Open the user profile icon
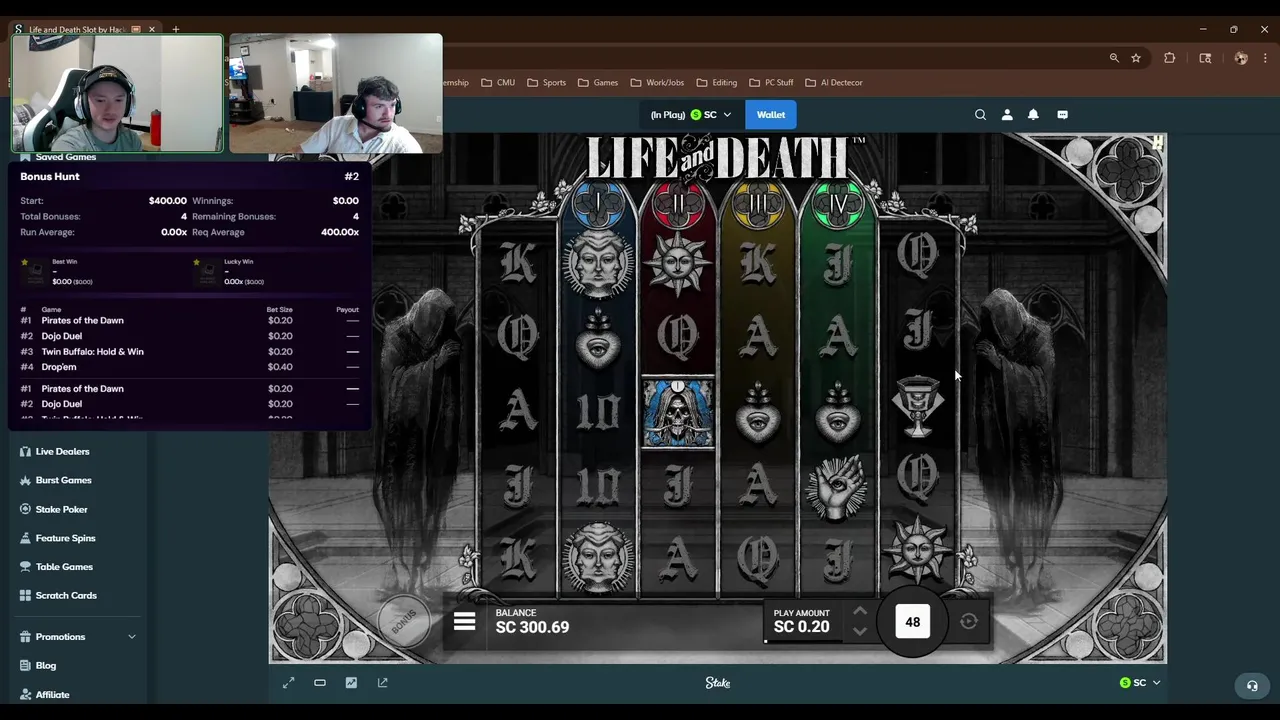Image resolution: width=1280 pixels, height=720 pixels. (x=1007, y=115)
